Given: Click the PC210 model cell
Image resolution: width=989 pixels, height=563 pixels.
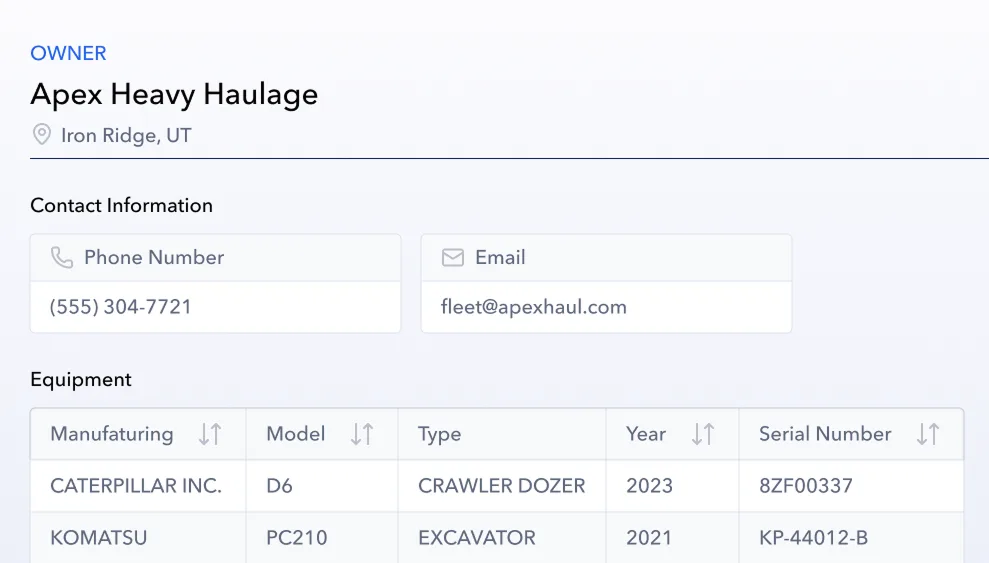Looking at the screenshot, I should (x=297, y=538).
